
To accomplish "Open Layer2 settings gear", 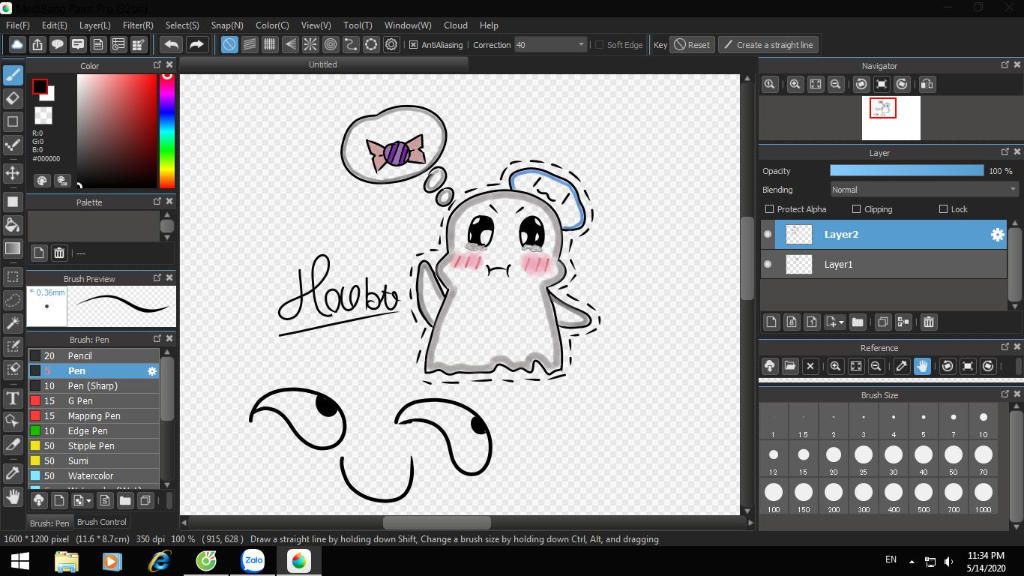I will [996, 234].
